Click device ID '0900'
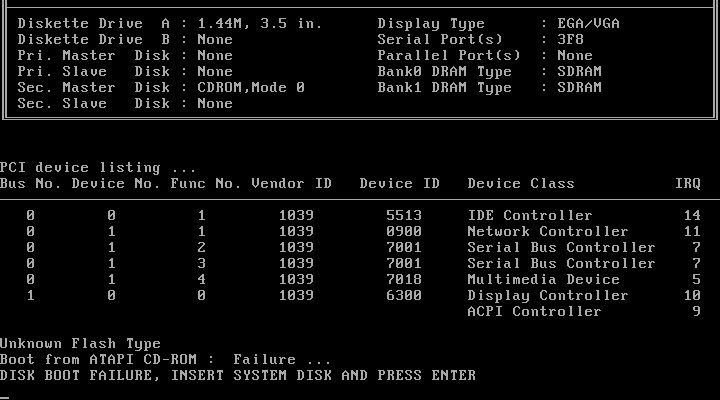The height and width of the screenshot is (400, 720). (404, 231)
